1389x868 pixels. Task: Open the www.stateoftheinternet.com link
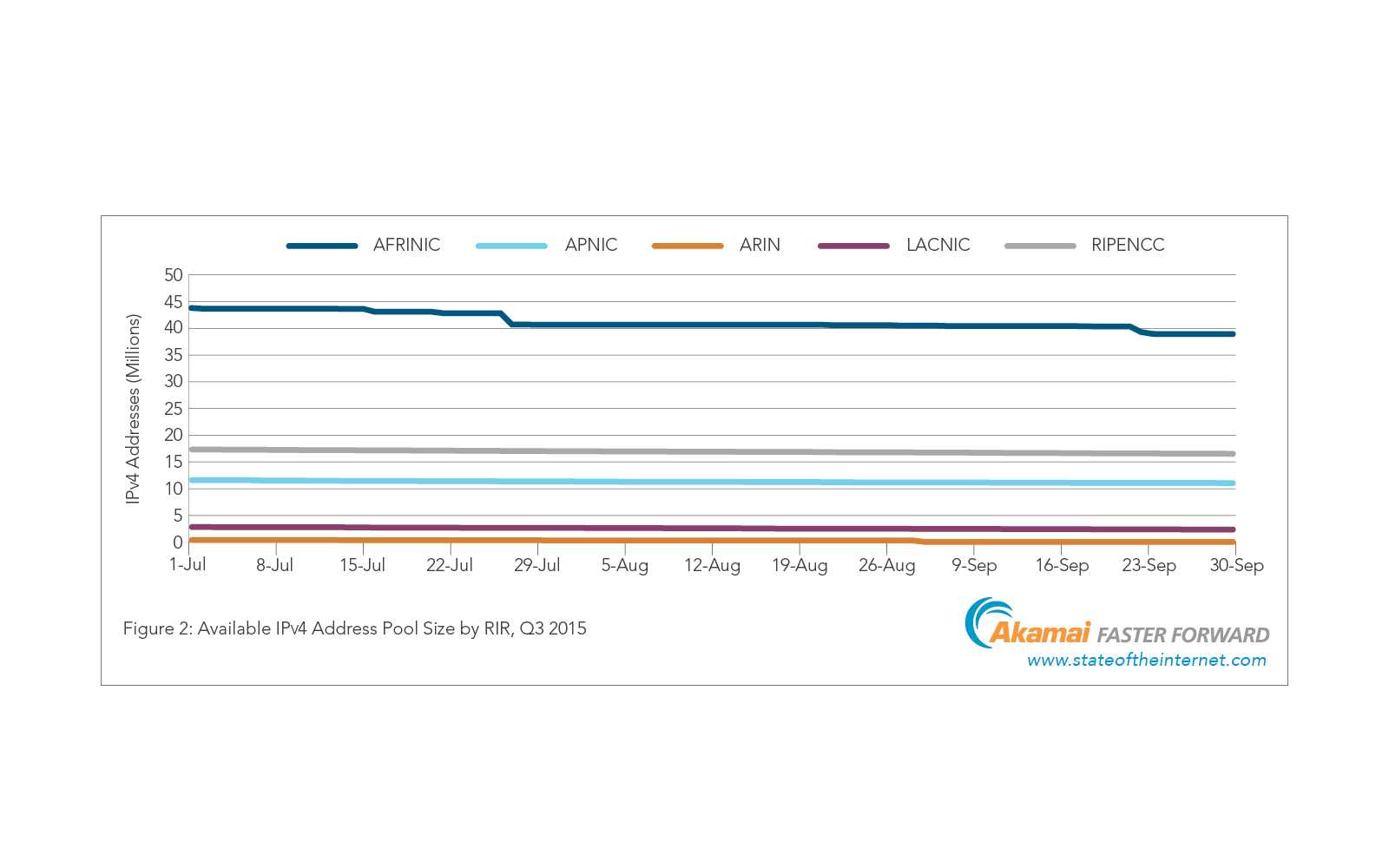tap(1146, 661)
